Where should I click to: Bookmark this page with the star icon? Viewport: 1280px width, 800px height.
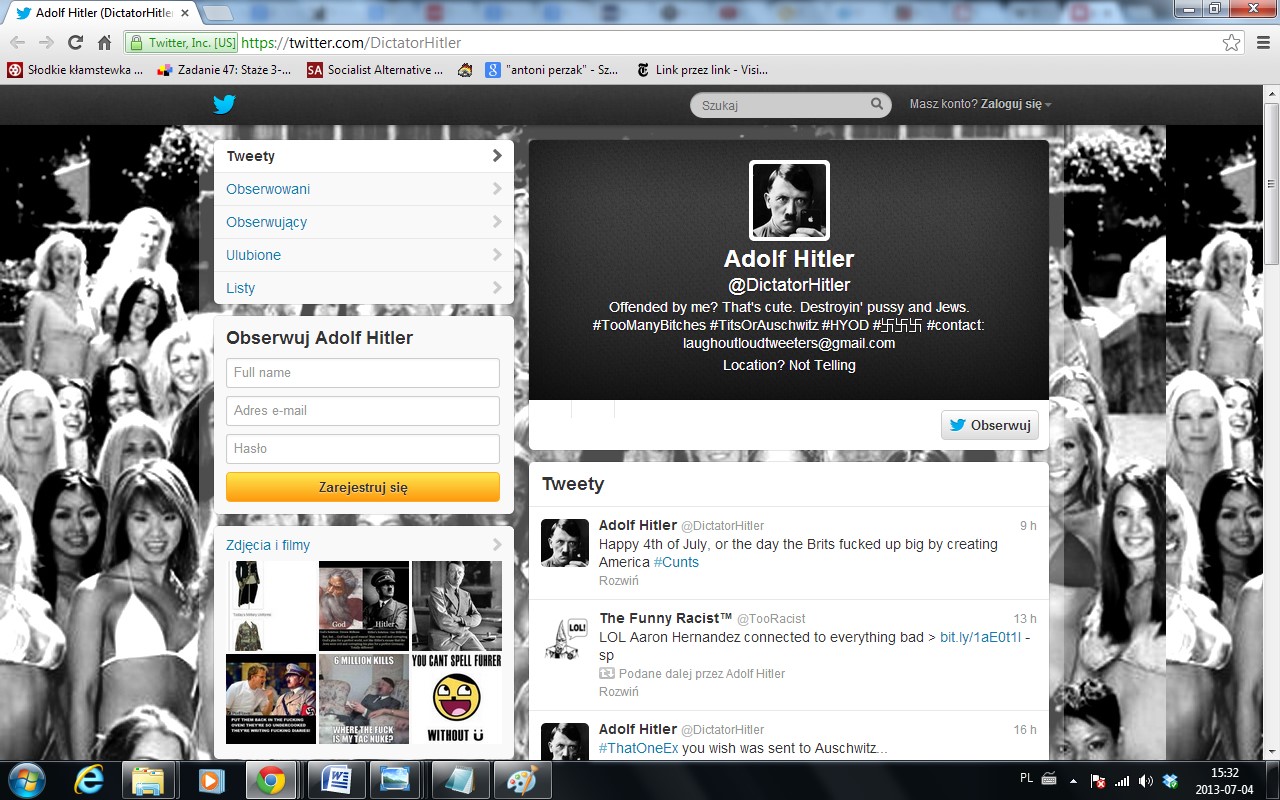(1231, 42)
